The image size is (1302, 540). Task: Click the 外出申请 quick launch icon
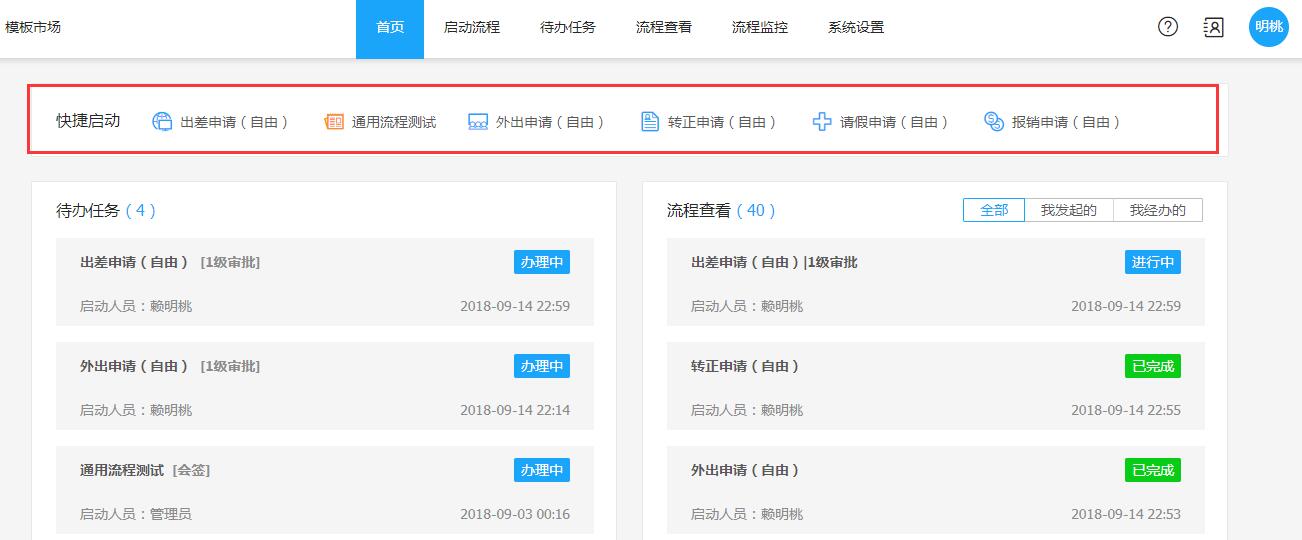(478, 122)
